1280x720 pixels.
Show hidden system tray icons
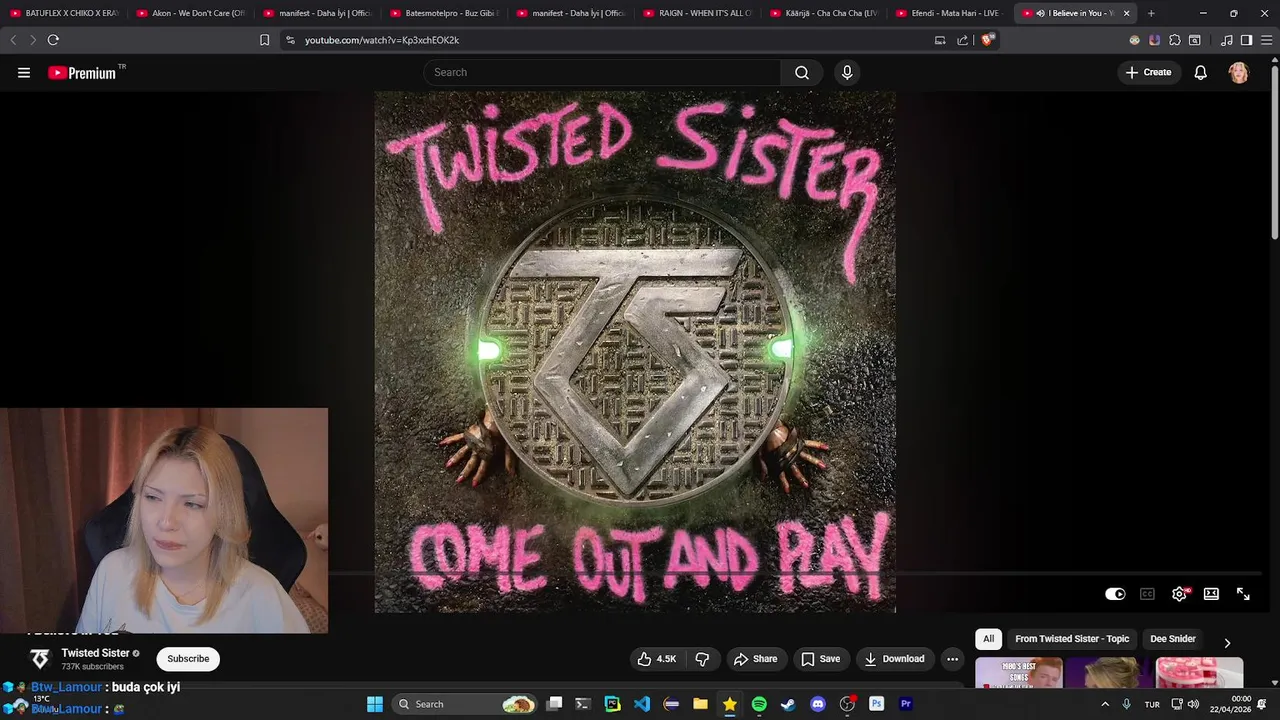1105,704
